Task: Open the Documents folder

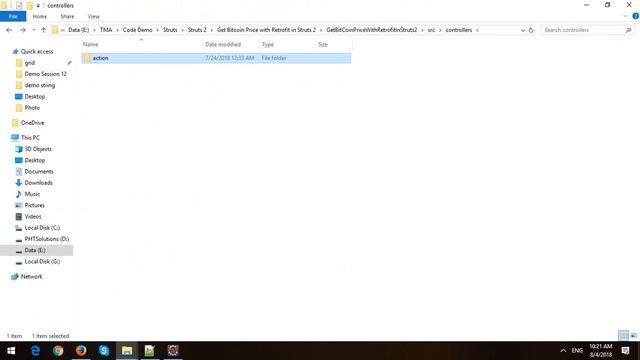Action: click(39, 171)
